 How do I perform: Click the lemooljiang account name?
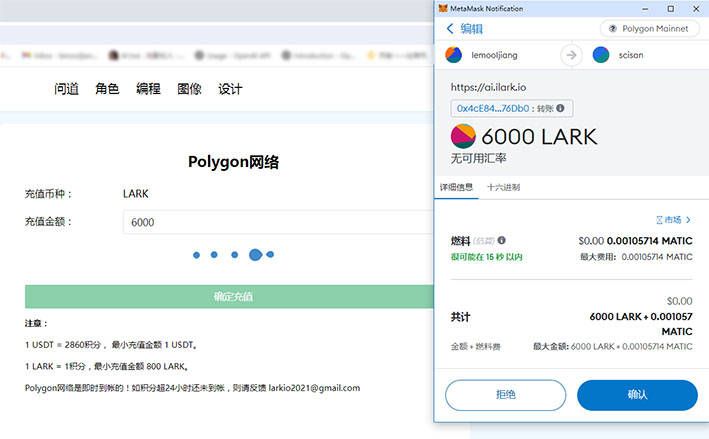[494, 55]
